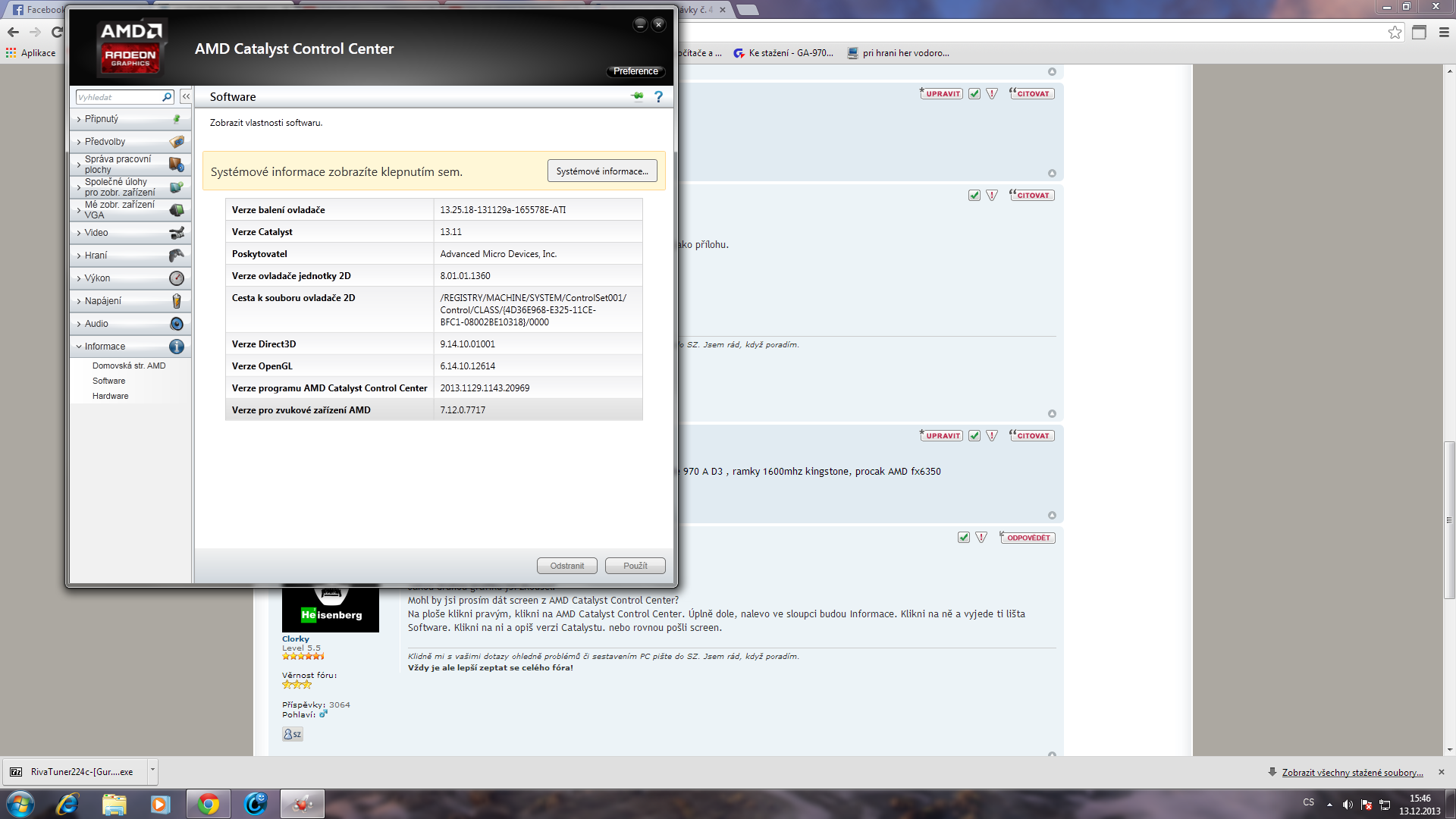Click the Napájení battery icon
1456x819 pixels.
(177, 301)
